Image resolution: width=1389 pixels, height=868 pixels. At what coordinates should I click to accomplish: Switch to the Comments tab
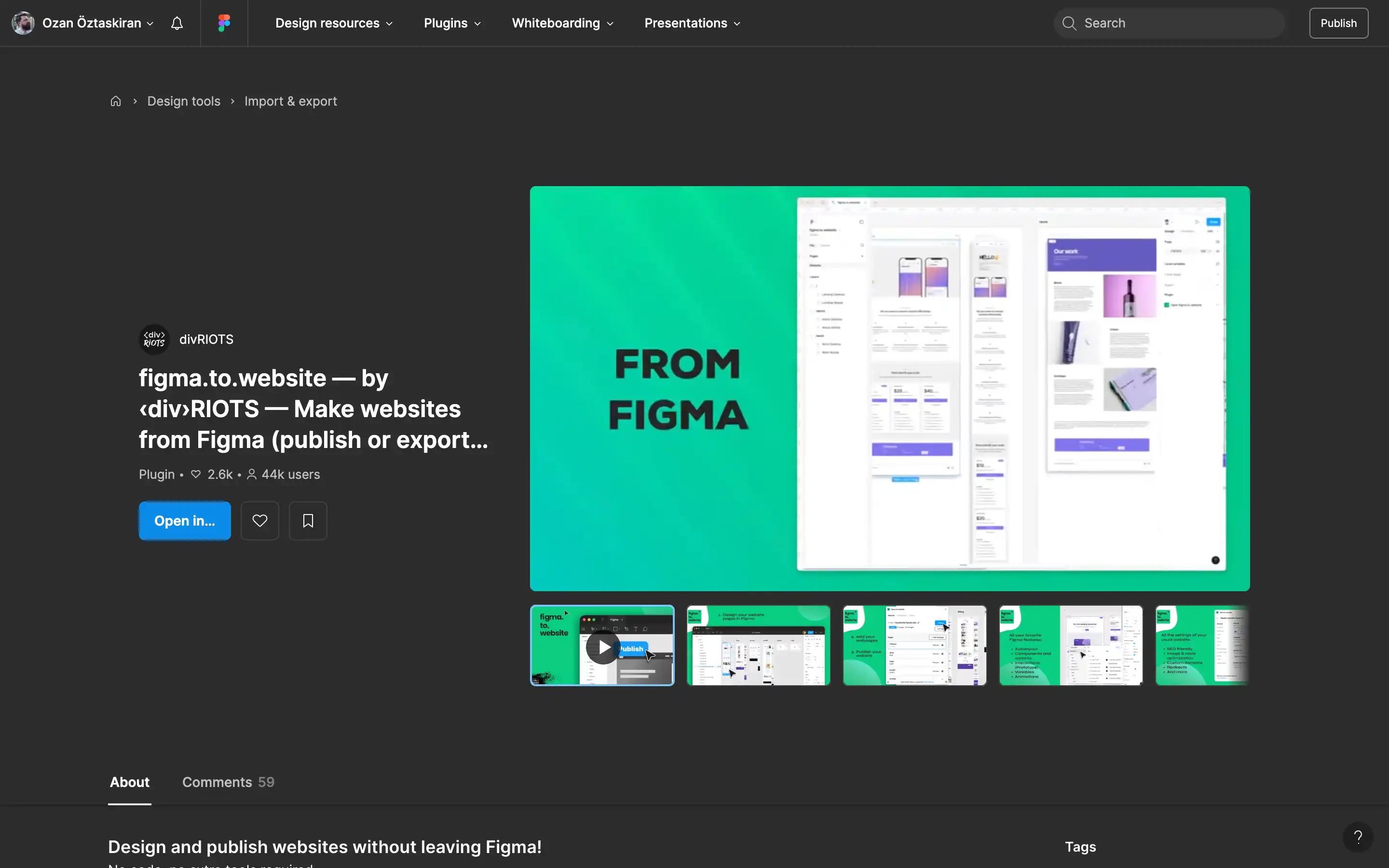pos(227,782)
